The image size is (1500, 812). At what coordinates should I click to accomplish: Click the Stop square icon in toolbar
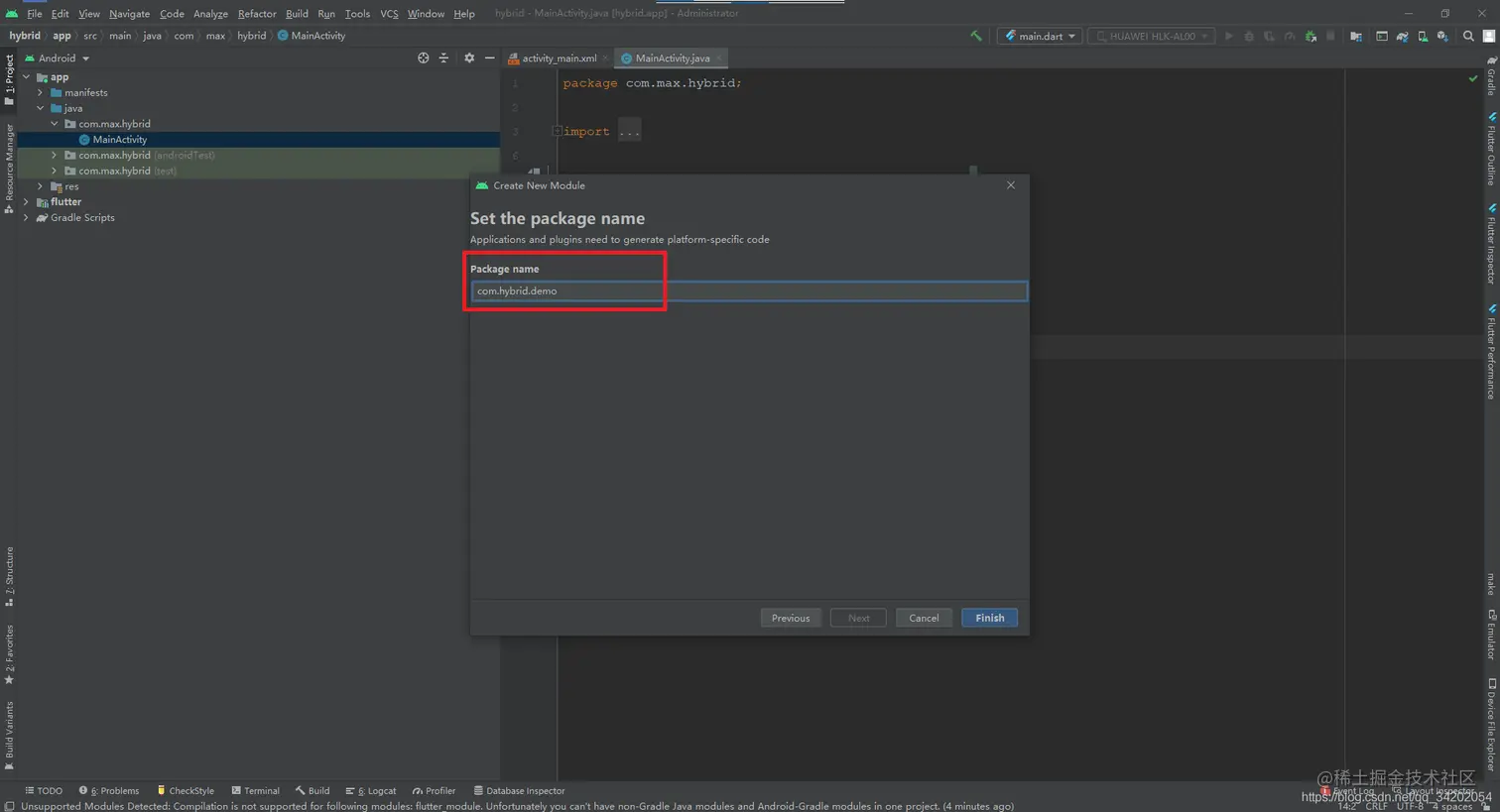(1330, 36)
